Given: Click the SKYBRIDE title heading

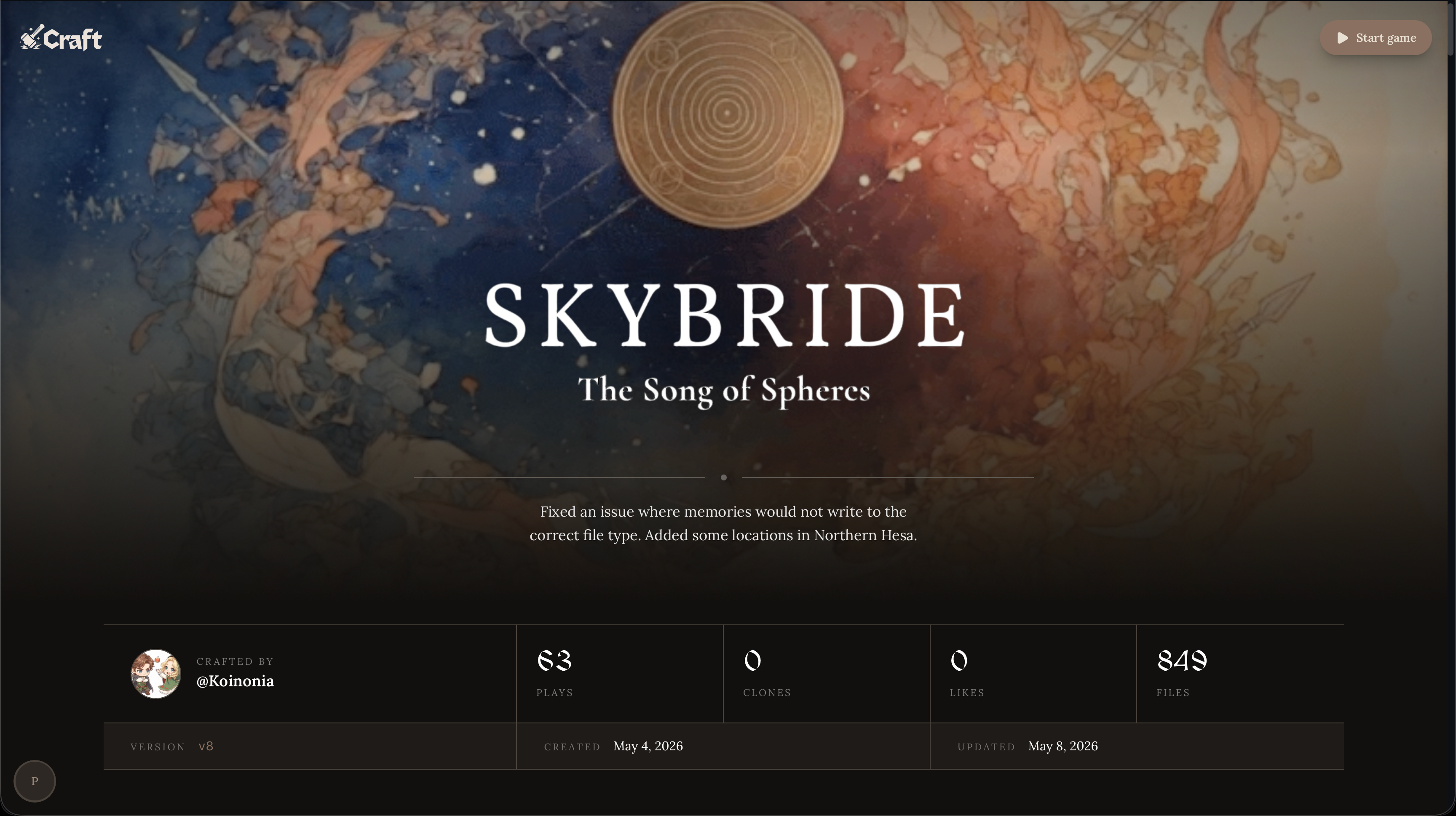Looking at the screenshot, I should 725,314.
